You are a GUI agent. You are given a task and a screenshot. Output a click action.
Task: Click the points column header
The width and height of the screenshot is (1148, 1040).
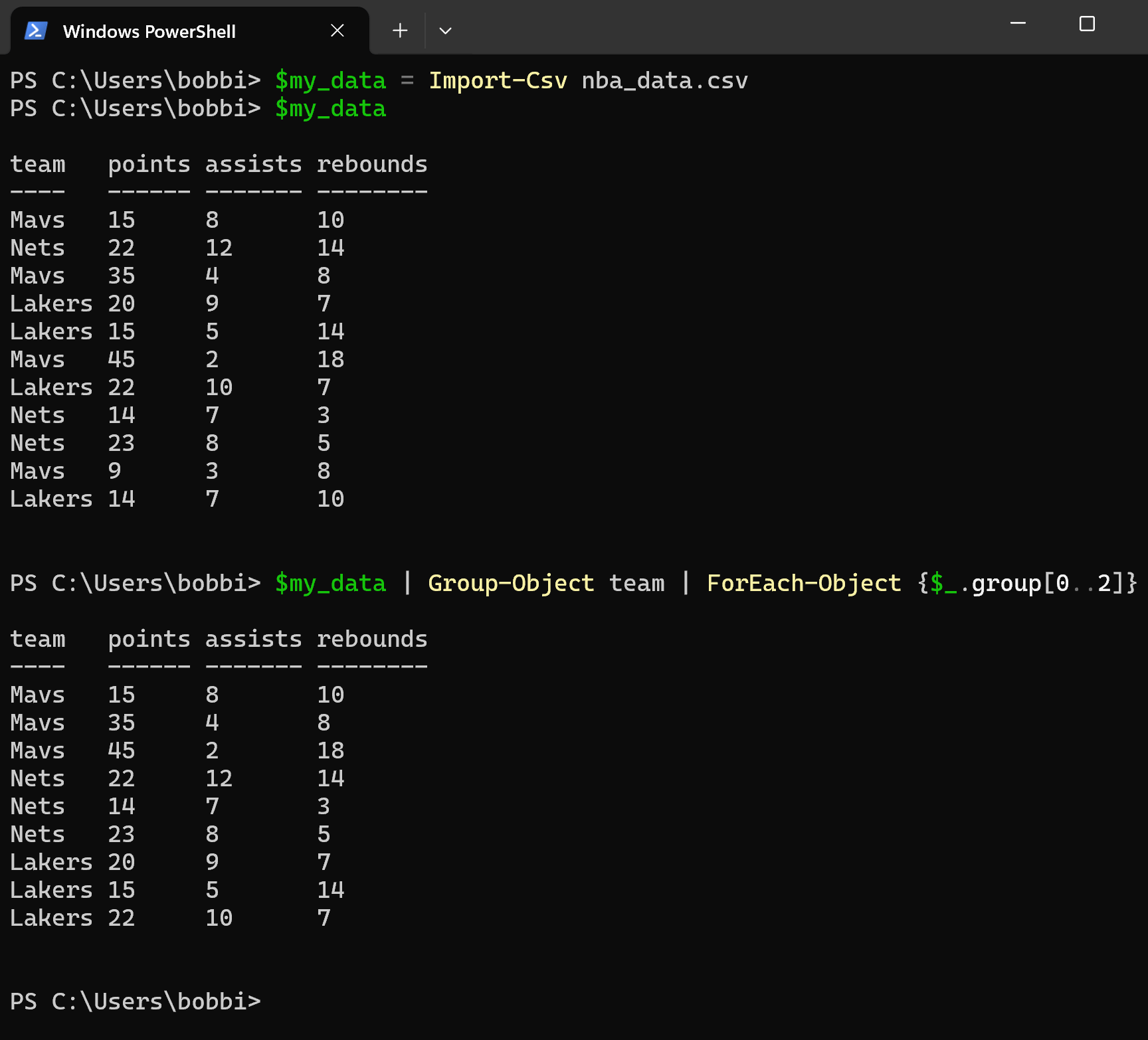coord(149,163)
